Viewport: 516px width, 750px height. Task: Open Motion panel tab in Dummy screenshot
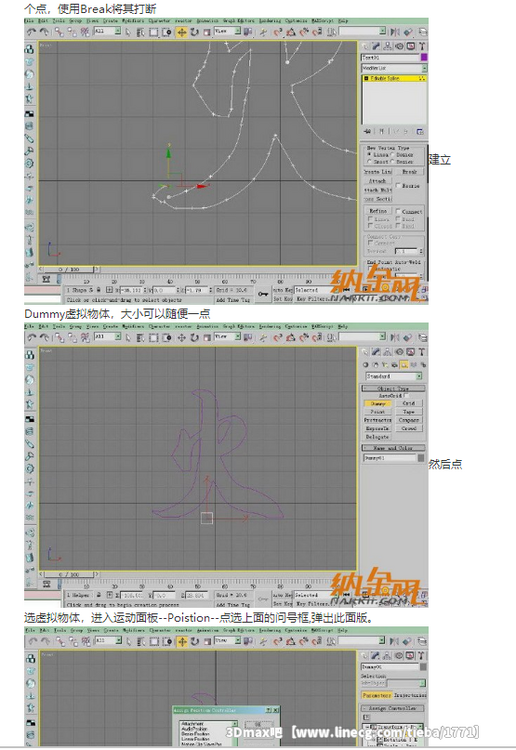tap(399, 352)
